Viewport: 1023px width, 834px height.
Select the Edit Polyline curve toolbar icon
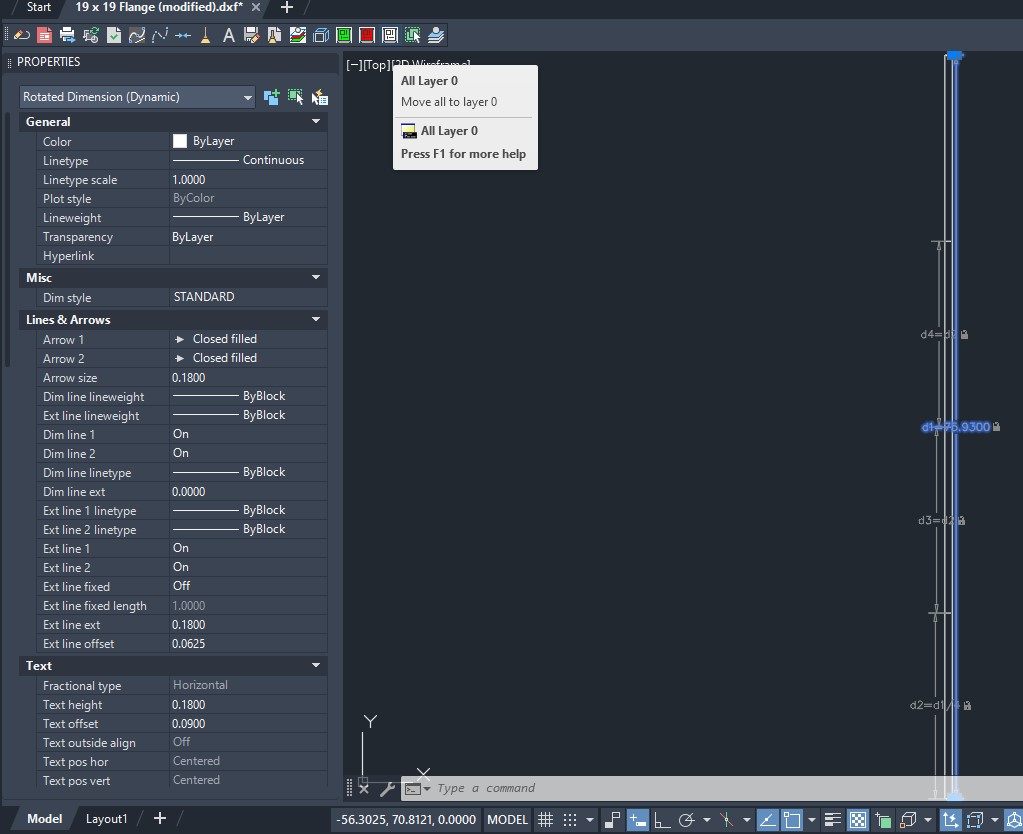click(137, 34)
